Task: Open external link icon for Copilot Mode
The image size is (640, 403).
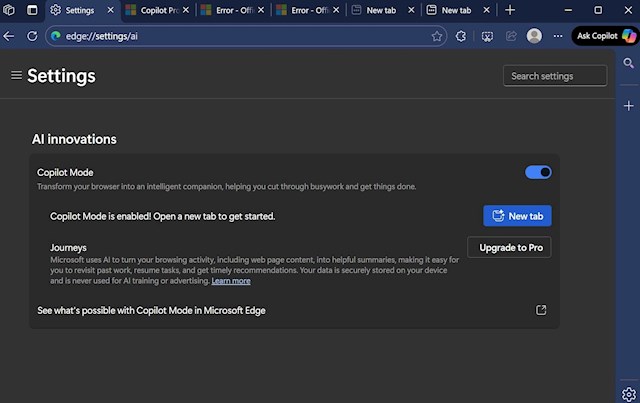Action: click(541, 310)
